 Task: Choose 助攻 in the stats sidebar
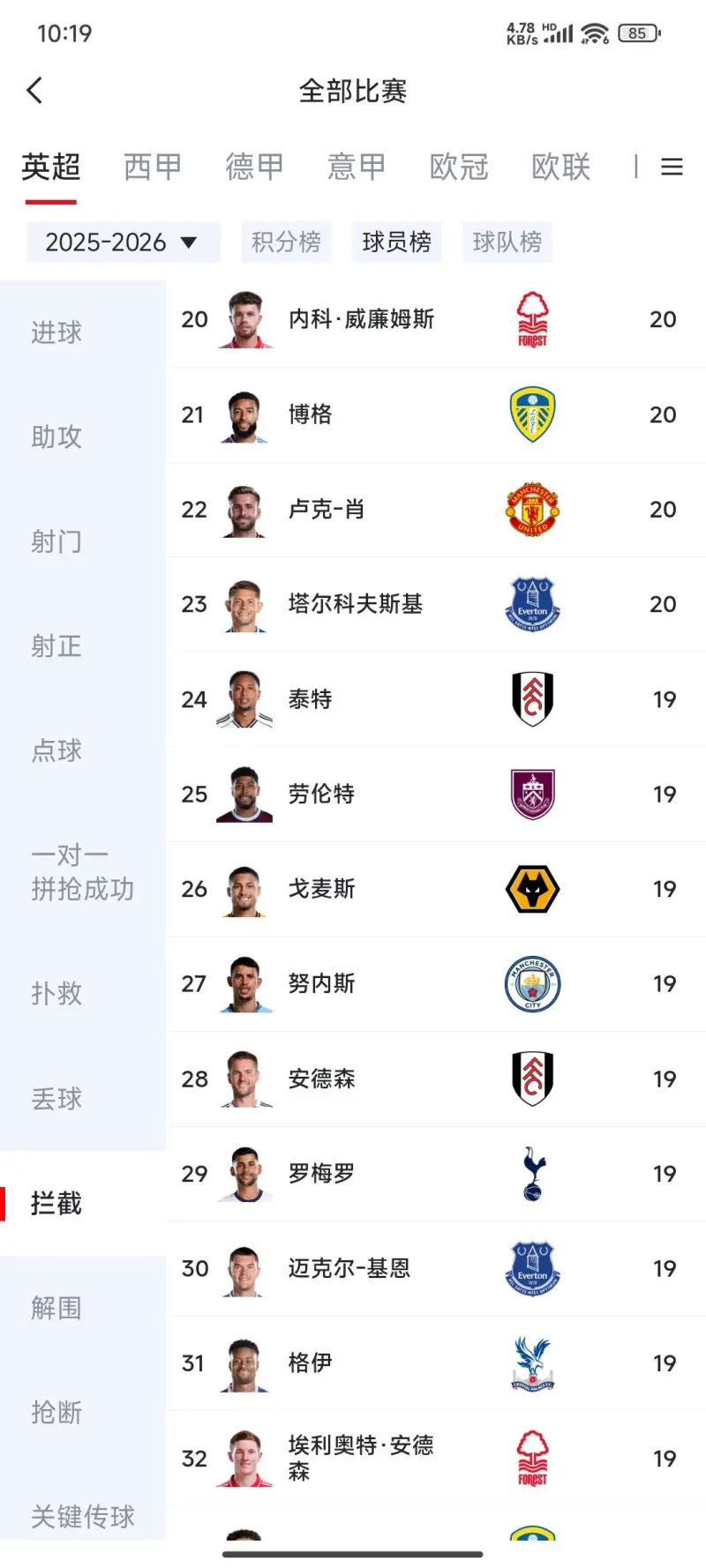pos(56,437)
